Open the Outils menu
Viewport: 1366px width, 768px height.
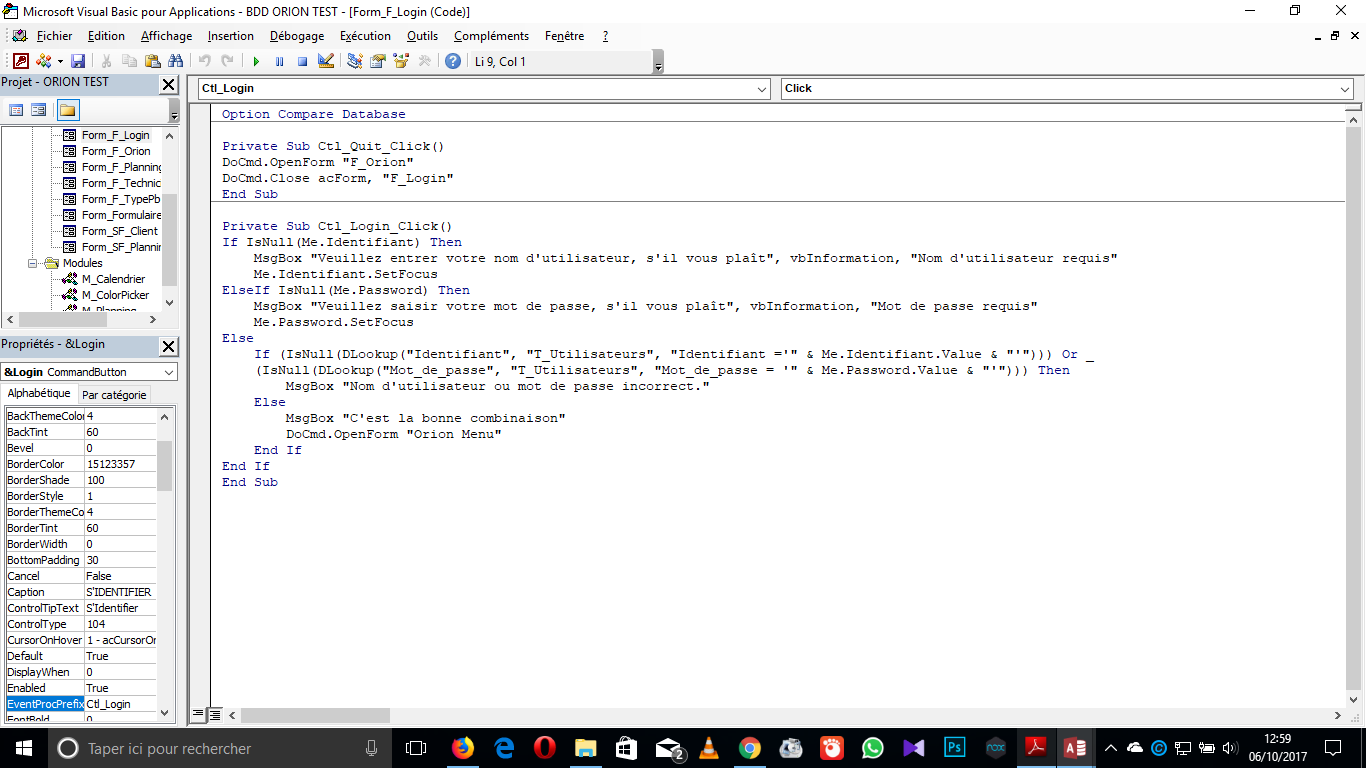[422, 36]
